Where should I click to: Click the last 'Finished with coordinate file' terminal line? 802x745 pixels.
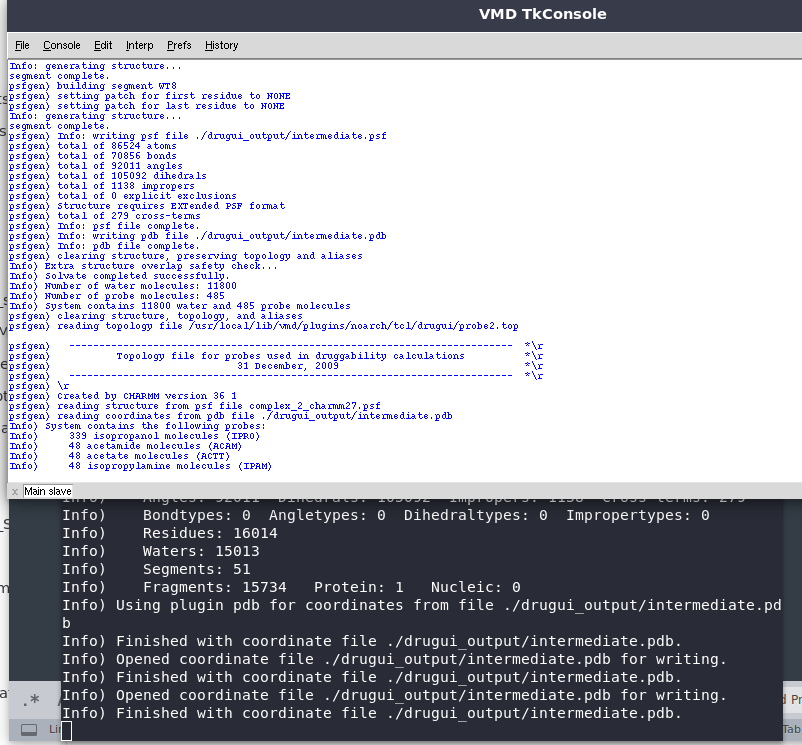(372, 713)
